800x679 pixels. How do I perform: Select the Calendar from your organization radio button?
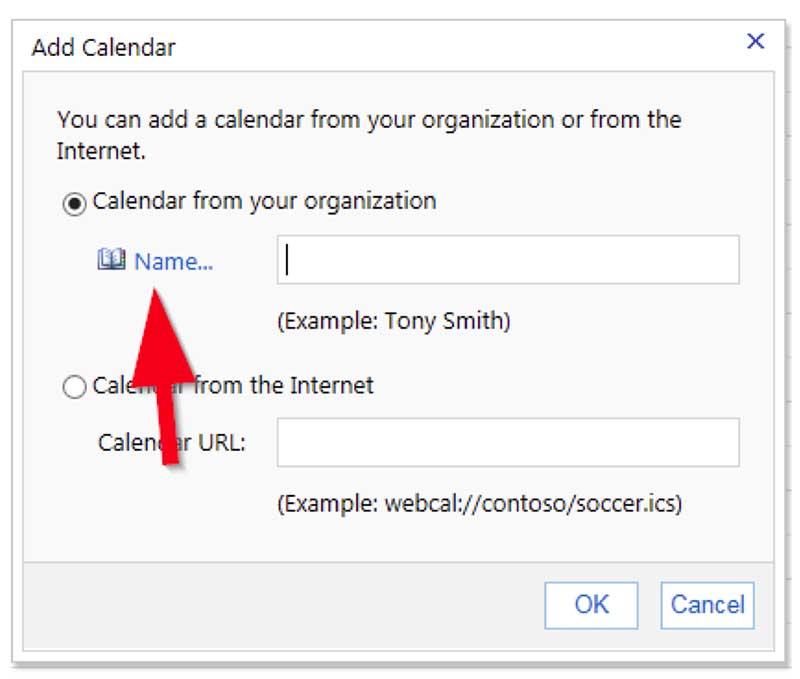click(73, 201)
